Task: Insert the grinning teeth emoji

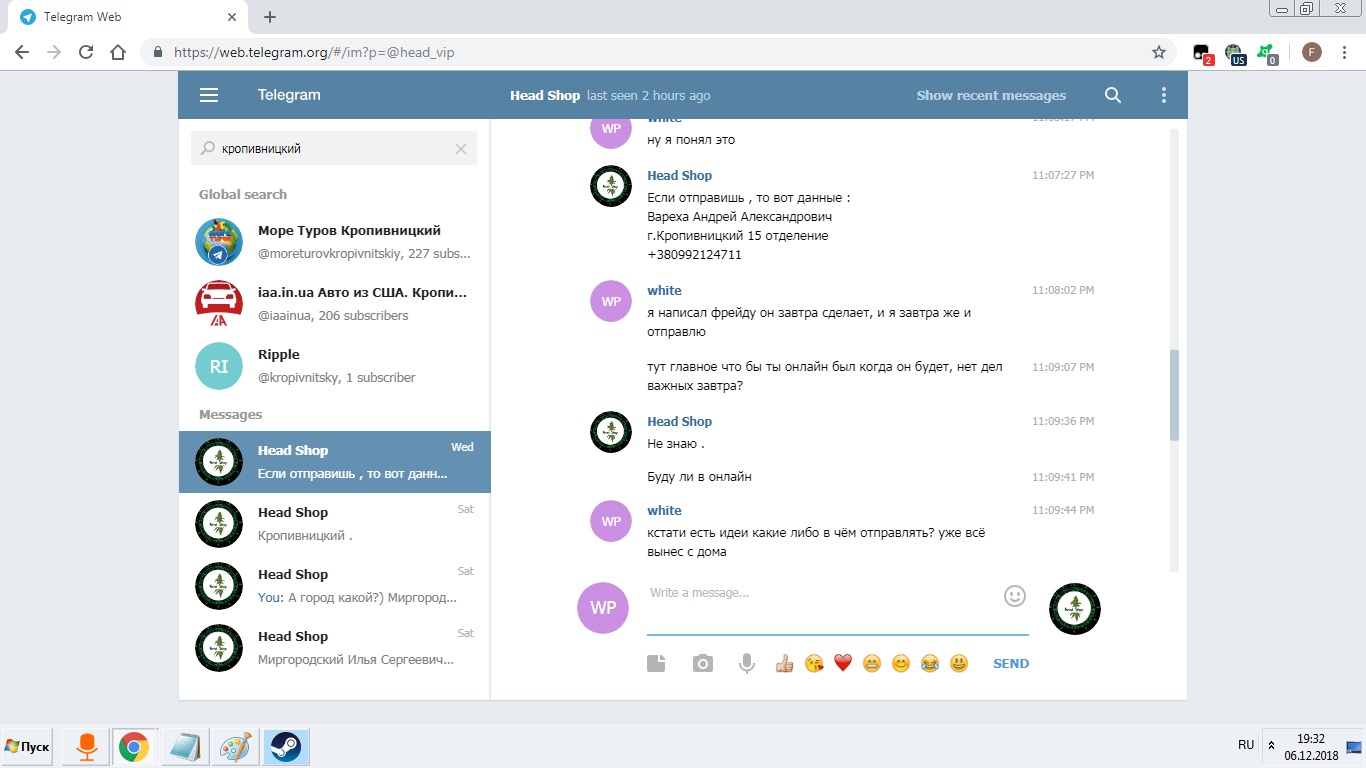Action: [872, 663]
